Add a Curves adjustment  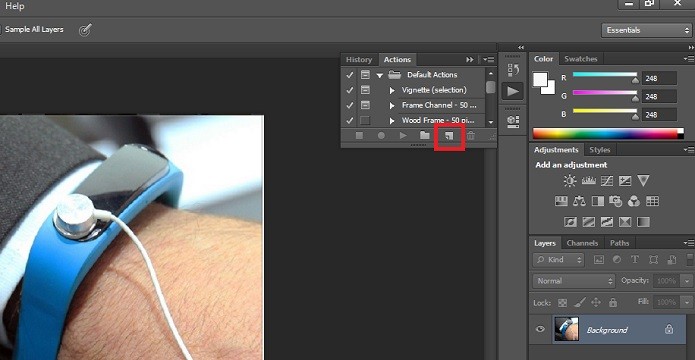(607, 181)
